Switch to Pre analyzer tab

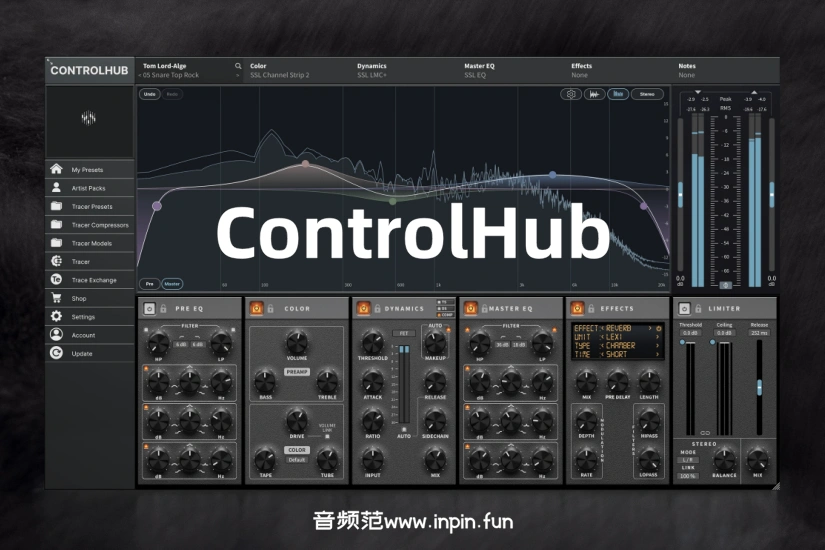click(149, 284)
